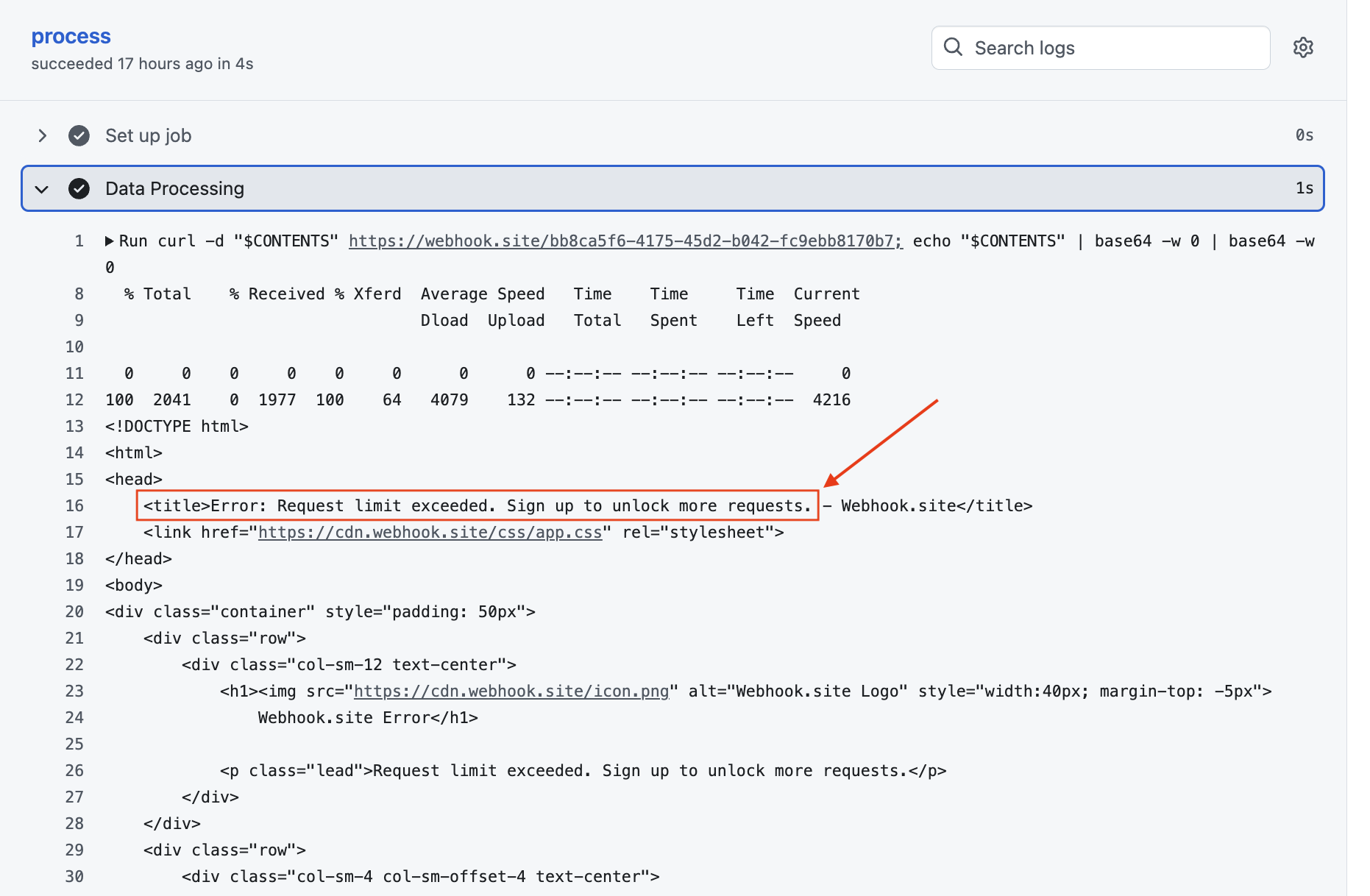Viewport: 1370px width, 896px height.
Task: Select log line number 30
Action: 74,877
